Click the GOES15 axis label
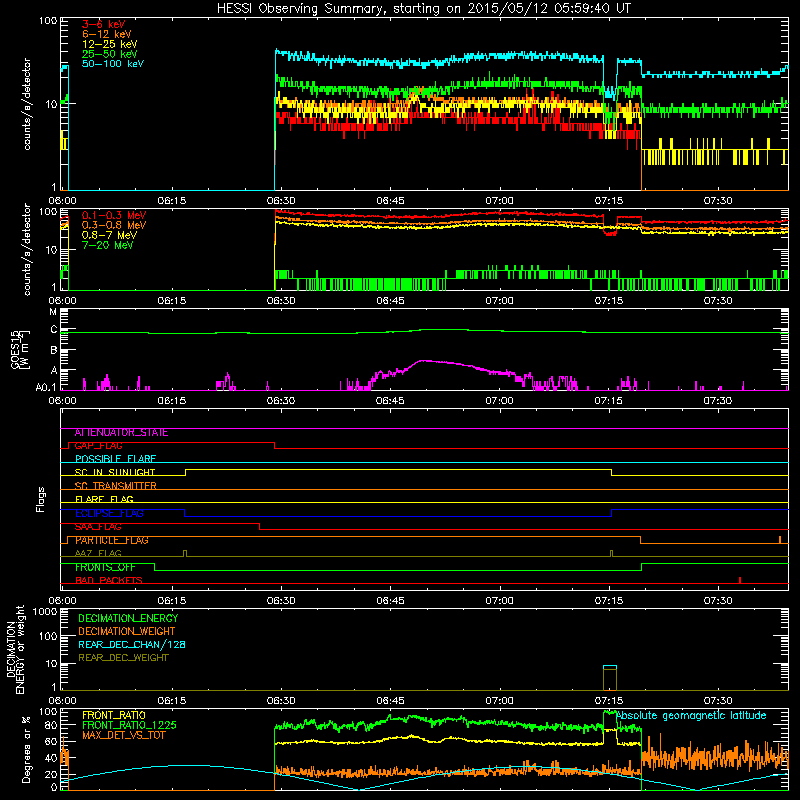Viewport: 800px width, 800px height. point(20,350)
